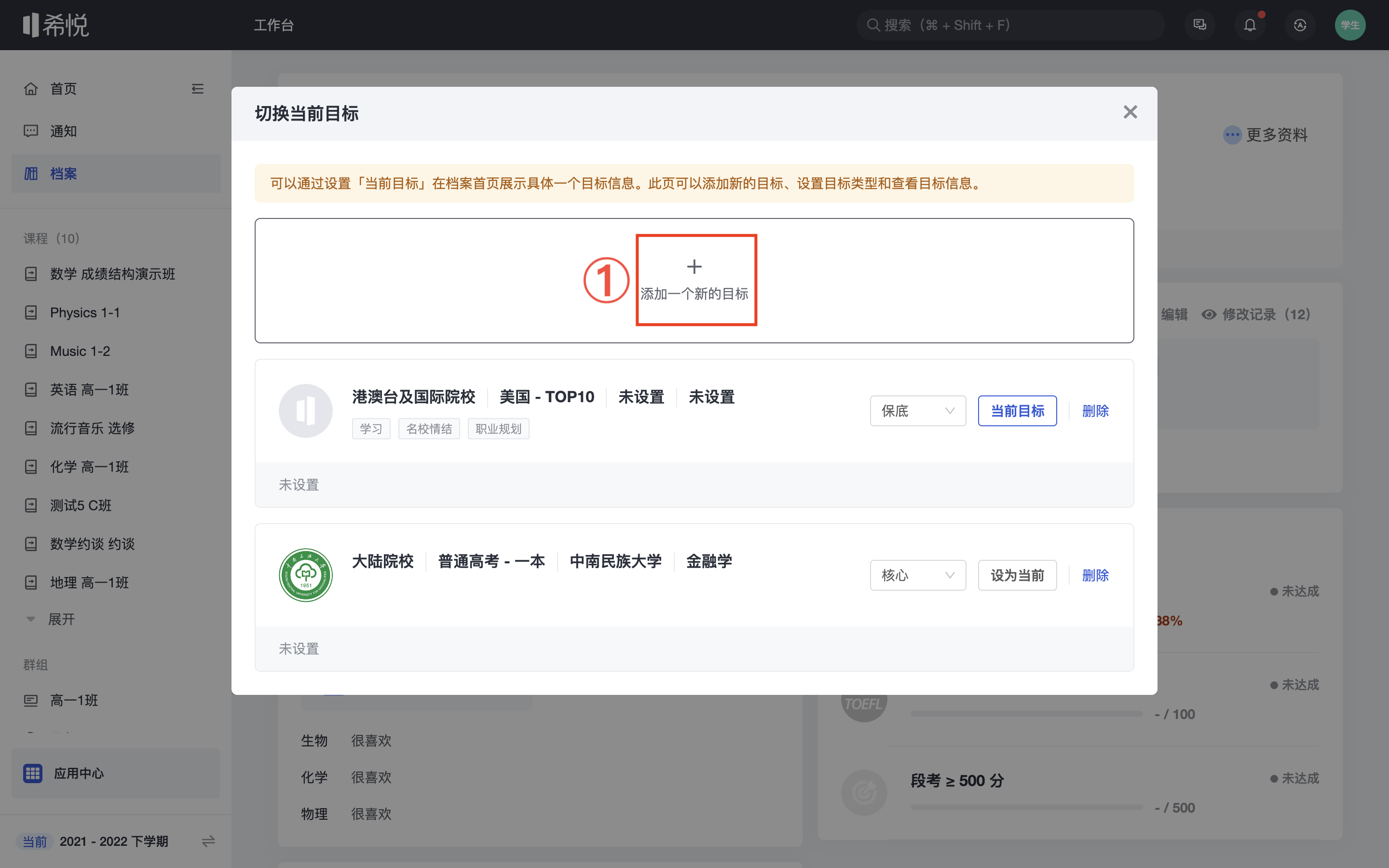Click the 当前目标 button
The height and width of the screenshot is (868, 1389).
click(x=1017, y=411)
